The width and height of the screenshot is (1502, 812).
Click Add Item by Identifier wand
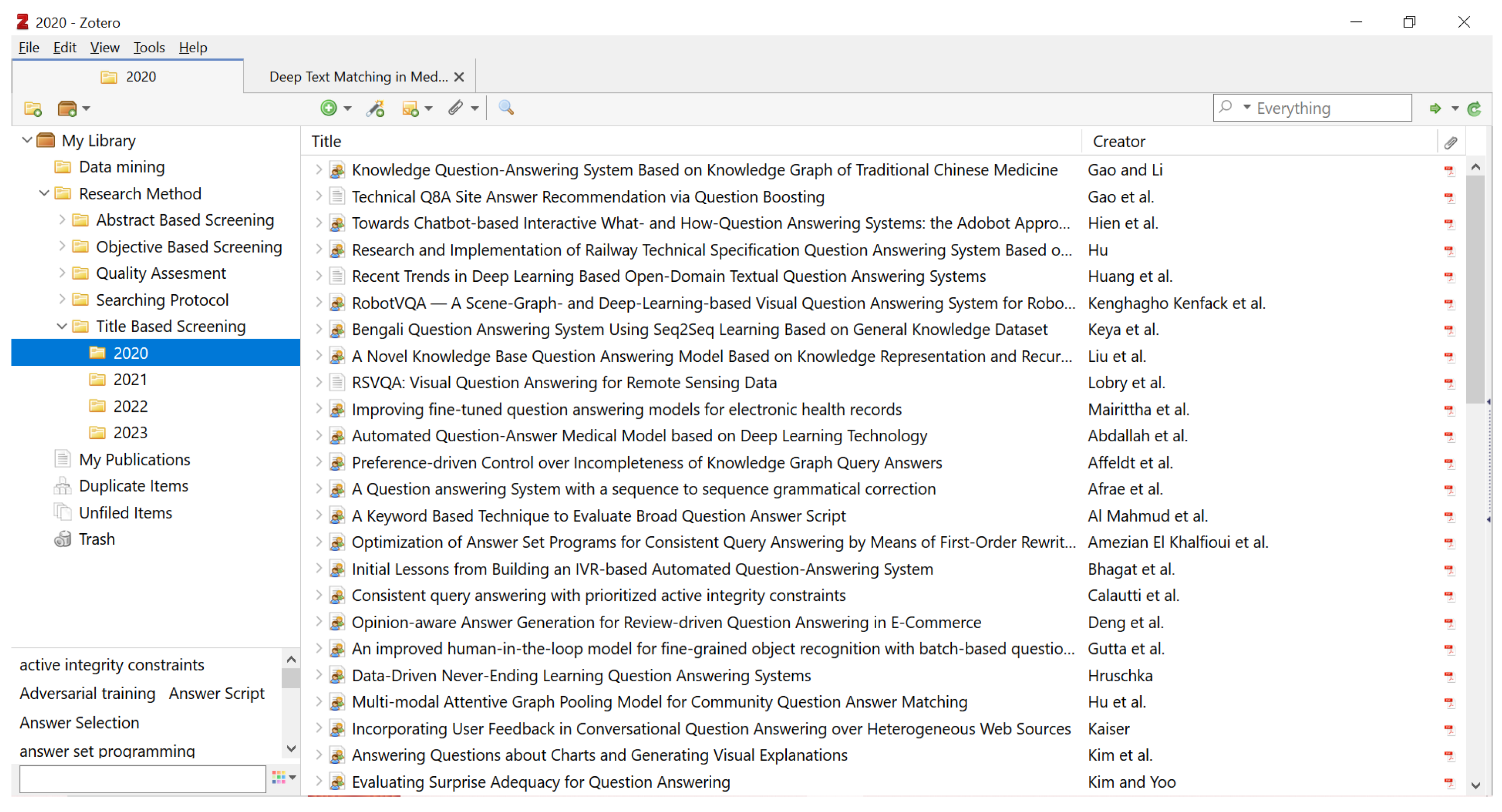click(x=376, y=108)
